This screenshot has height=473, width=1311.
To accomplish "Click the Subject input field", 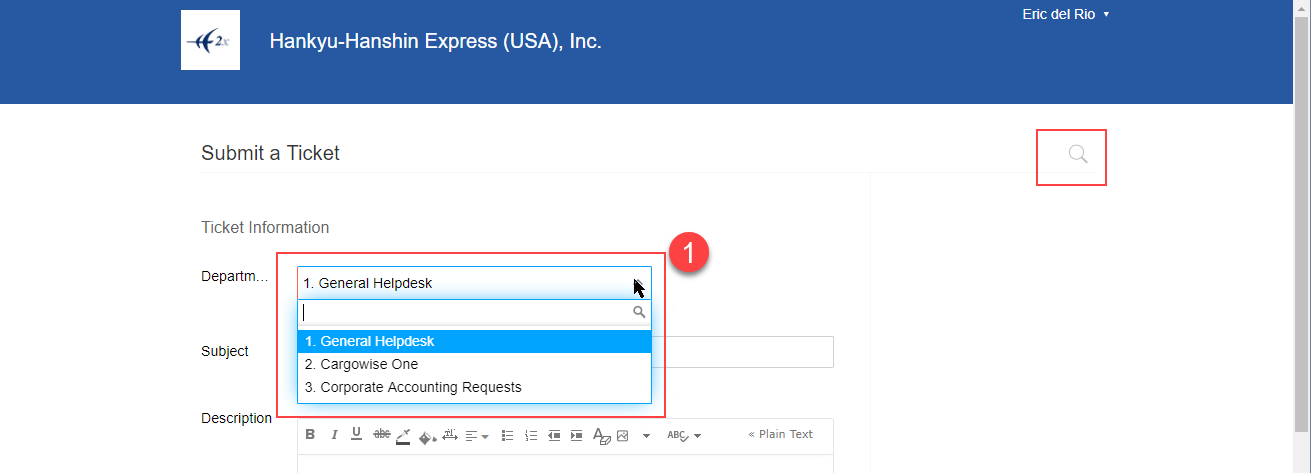I will 742,352.
